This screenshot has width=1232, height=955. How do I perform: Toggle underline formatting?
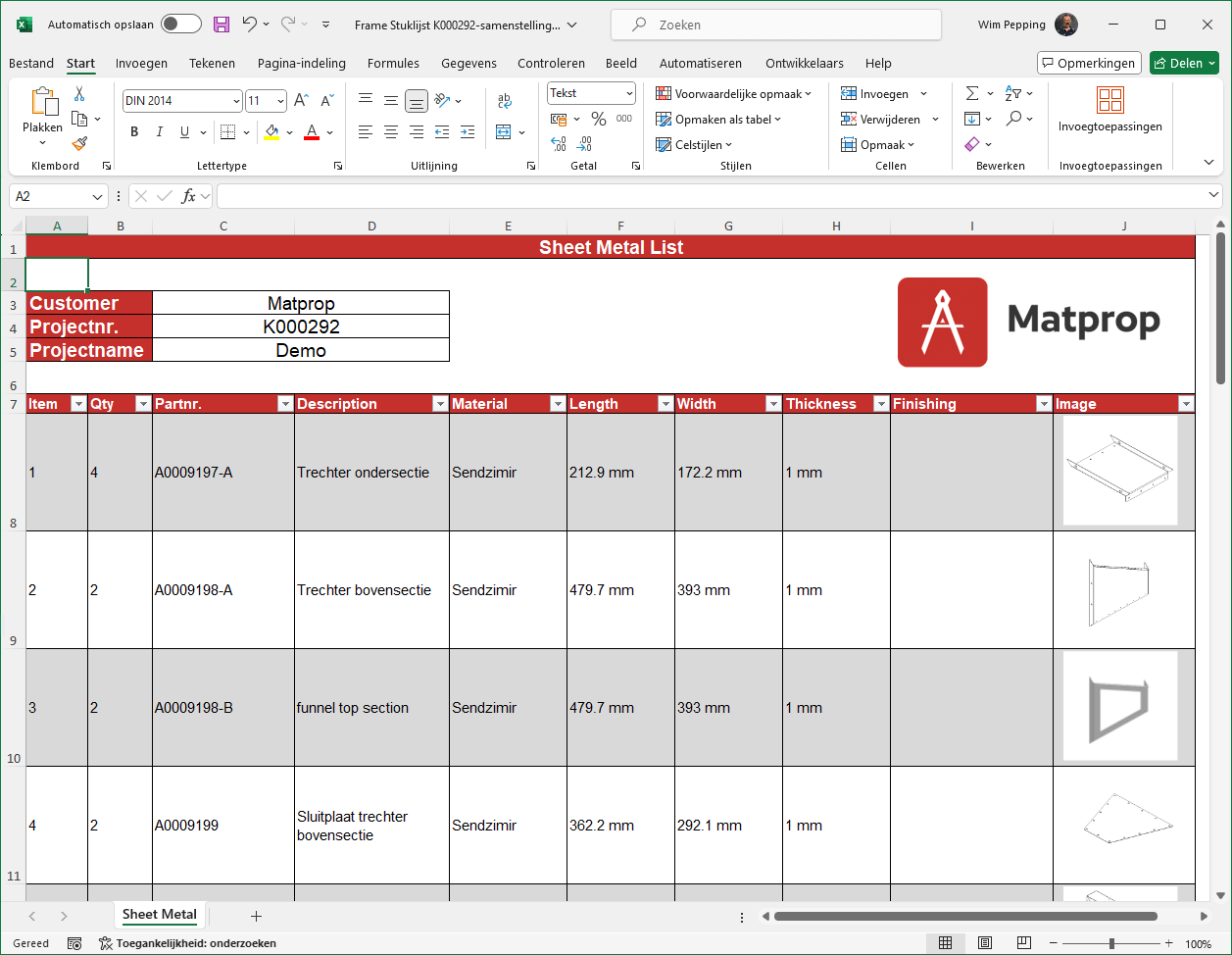(x=184, y=131)
